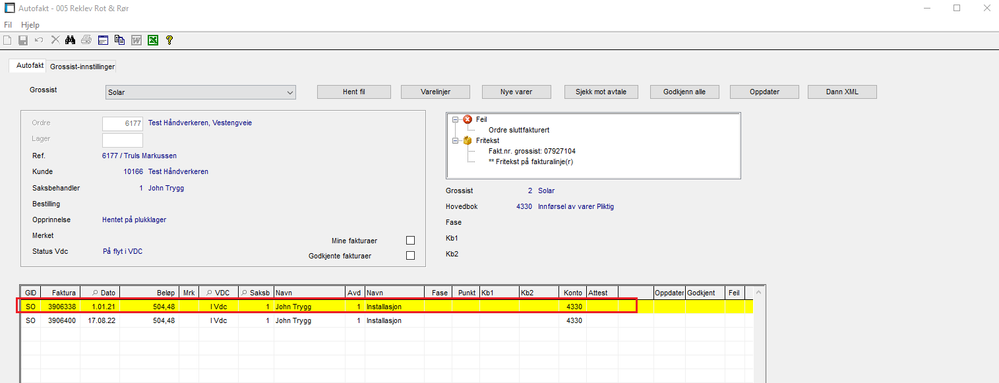999x383 pixels.
Task: Click the Dann XML button
Action: click(x=842, y=92)
